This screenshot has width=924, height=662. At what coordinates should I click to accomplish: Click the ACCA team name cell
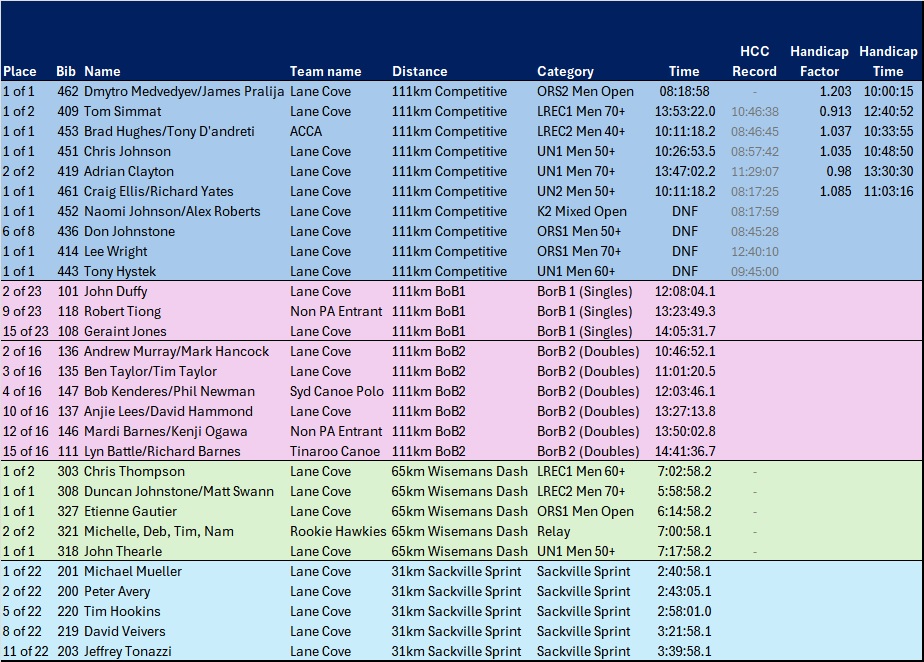point(307,131)
